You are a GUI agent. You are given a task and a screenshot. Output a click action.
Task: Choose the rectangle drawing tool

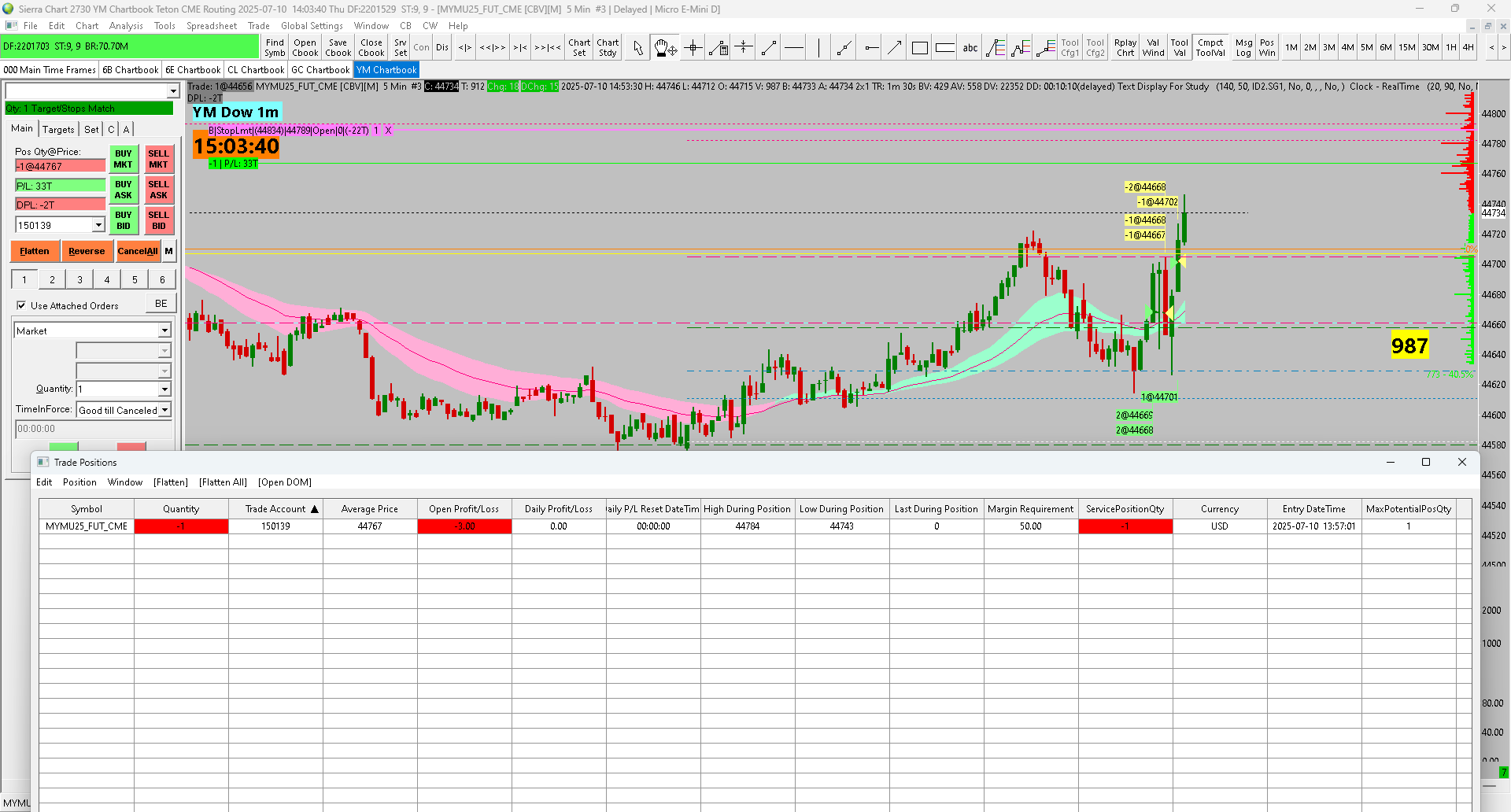[919, 48]
